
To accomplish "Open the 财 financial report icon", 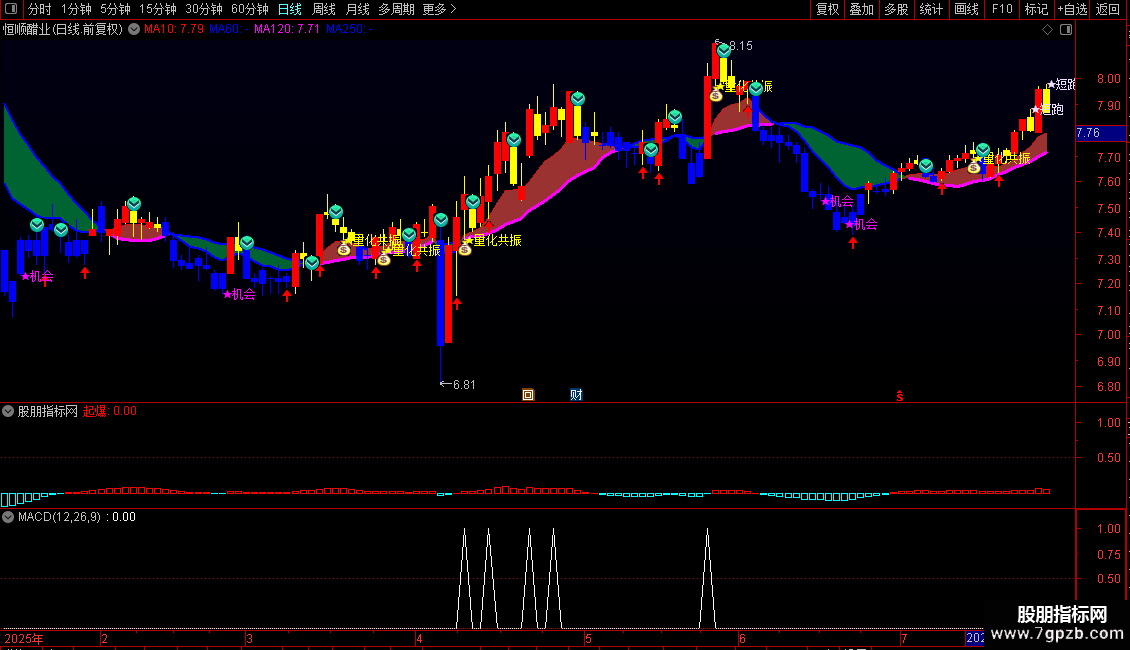I will 576,395.
